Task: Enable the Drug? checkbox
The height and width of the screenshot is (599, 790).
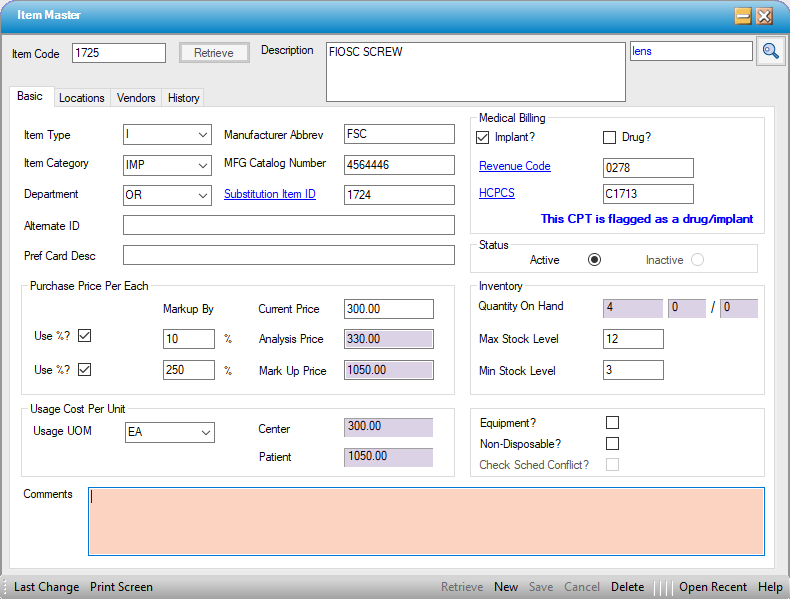Action: coord(609,137)
